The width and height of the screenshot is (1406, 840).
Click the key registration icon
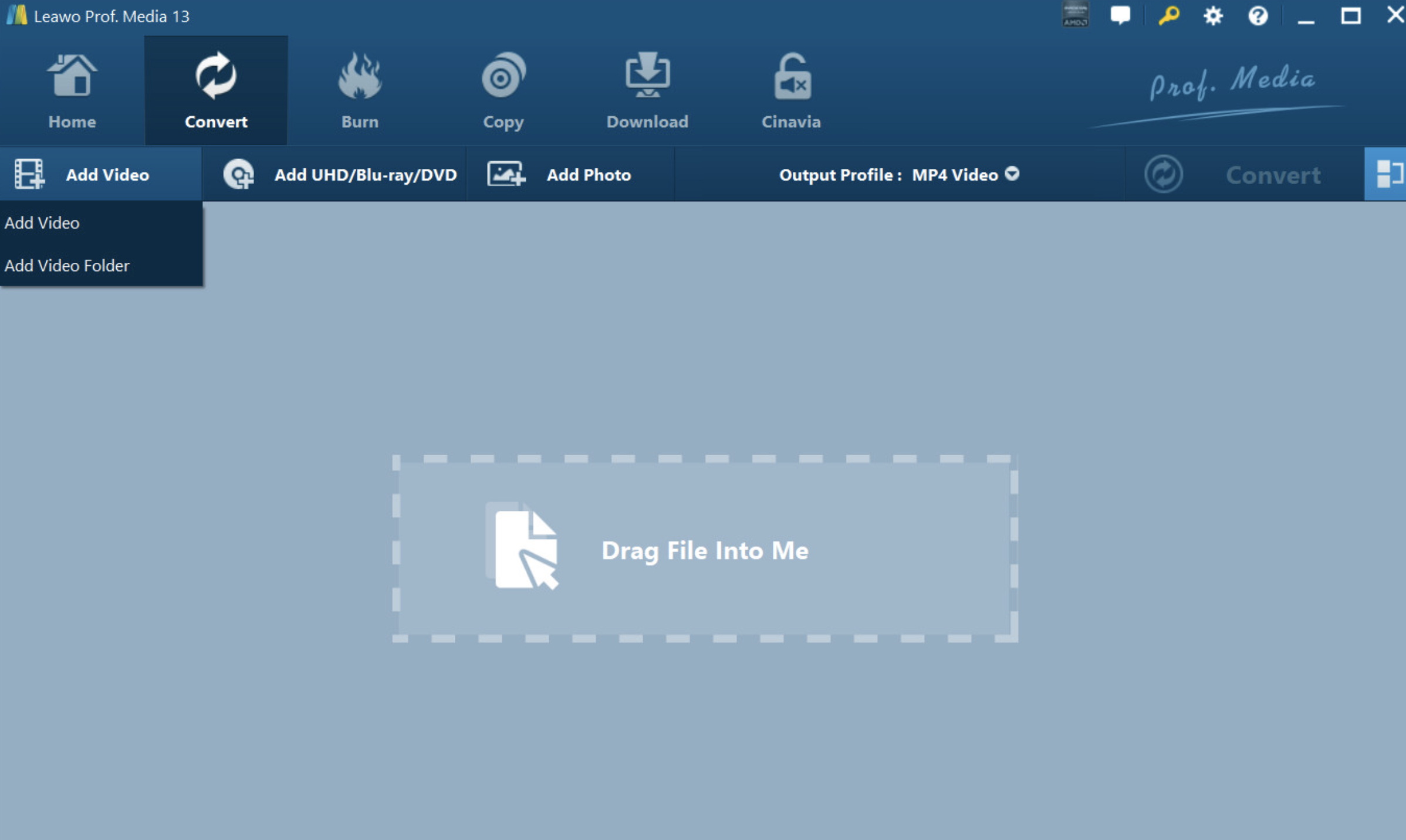1168,15
